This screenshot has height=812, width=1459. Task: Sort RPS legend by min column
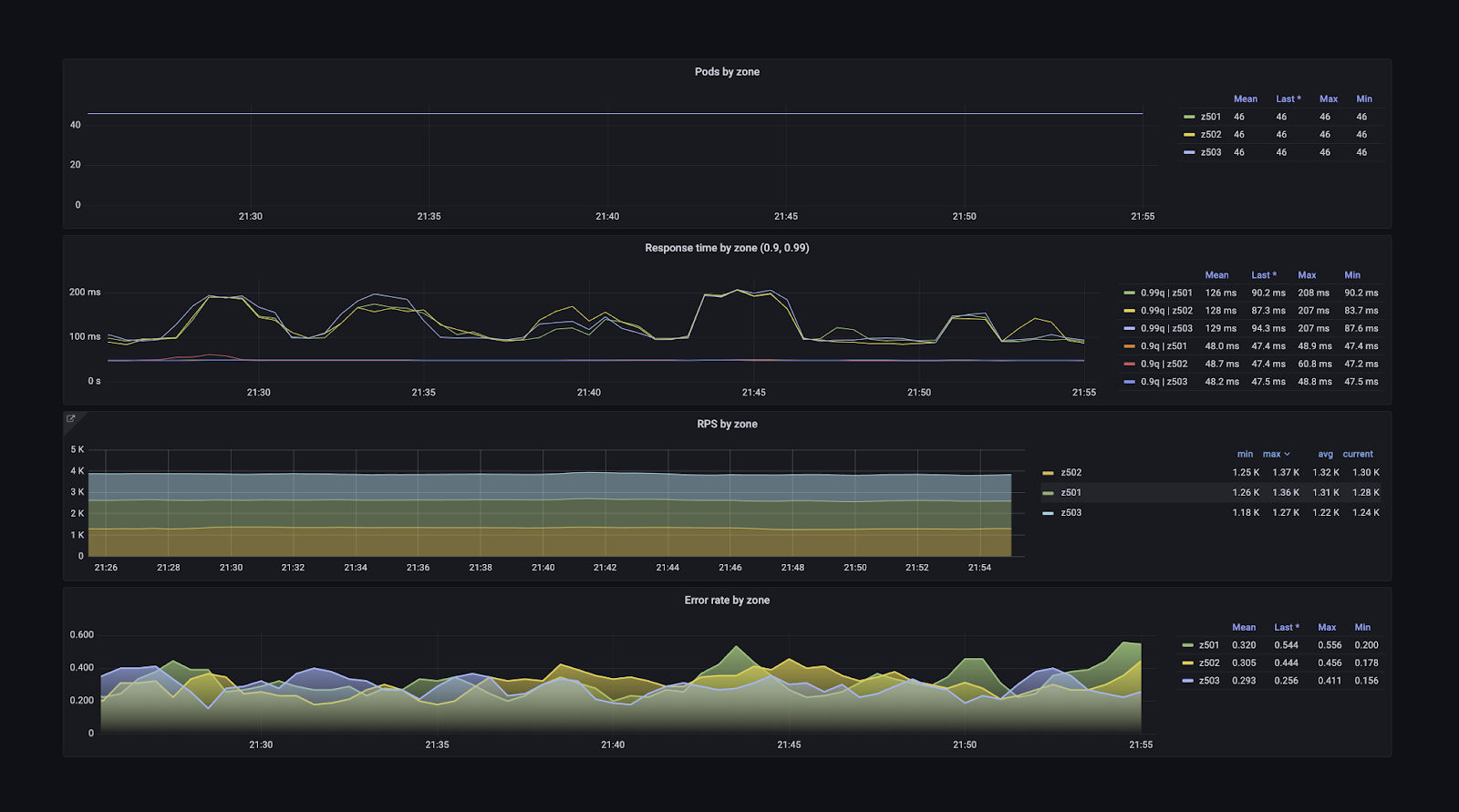pyautogui.click(x=1245, y=454)
